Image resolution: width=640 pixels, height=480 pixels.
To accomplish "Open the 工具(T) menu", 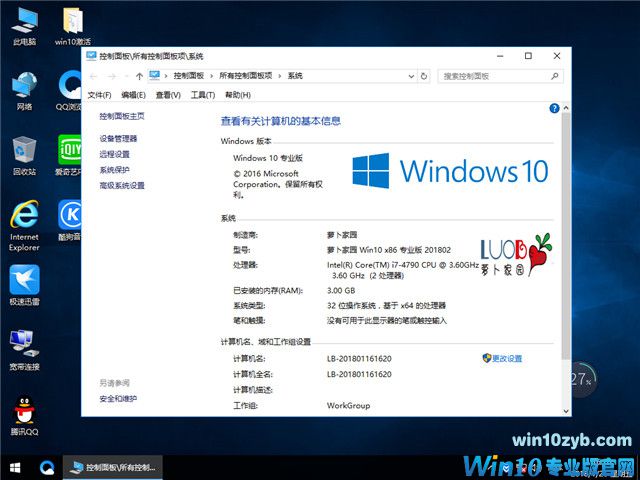I will coord(203,95).
